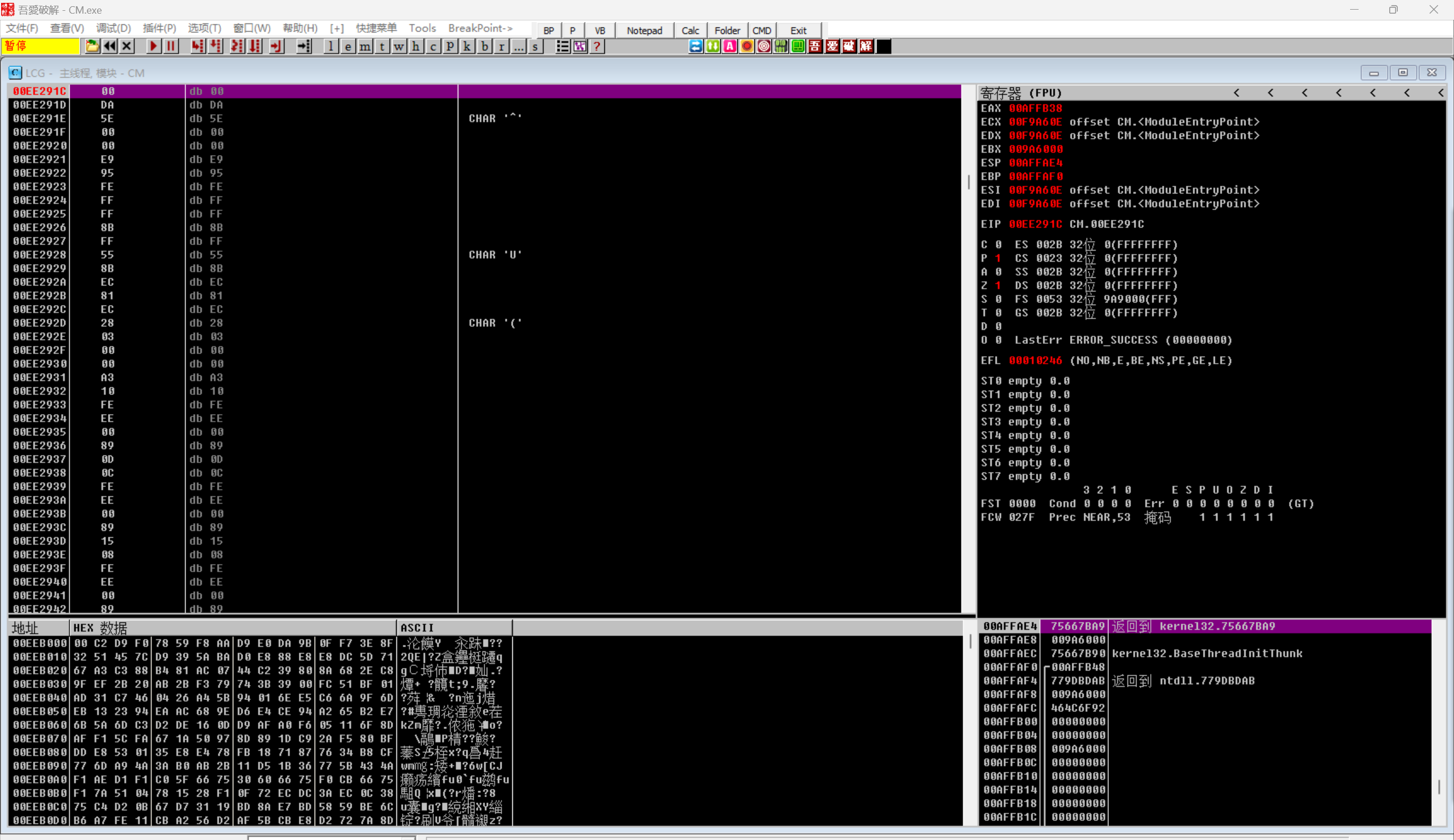Open Threads window via 't' icon

[382, 46]
